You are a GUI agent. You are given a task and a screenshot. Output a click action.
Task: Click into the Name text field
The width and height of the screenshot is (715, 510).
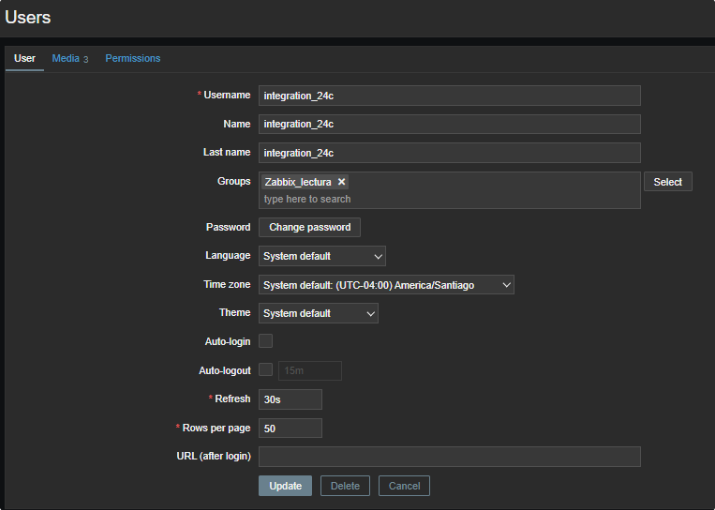coord(449,124)
